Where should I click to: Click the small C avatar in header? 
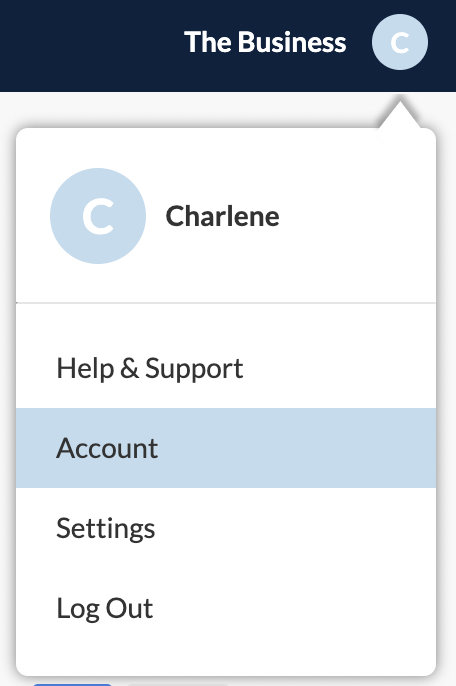click(400, 42)
